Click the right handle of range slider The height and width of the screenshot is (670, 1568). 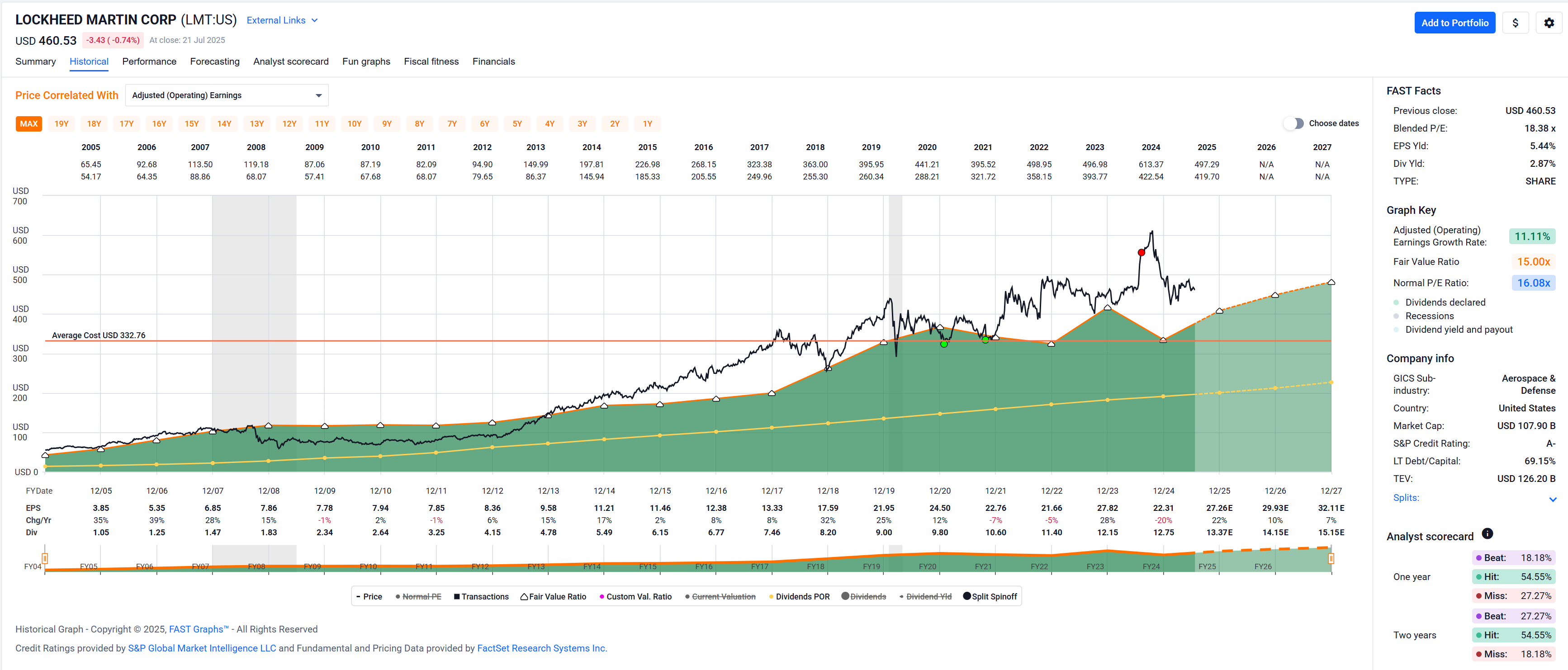pyautogui.click(x=1331, y=558)
